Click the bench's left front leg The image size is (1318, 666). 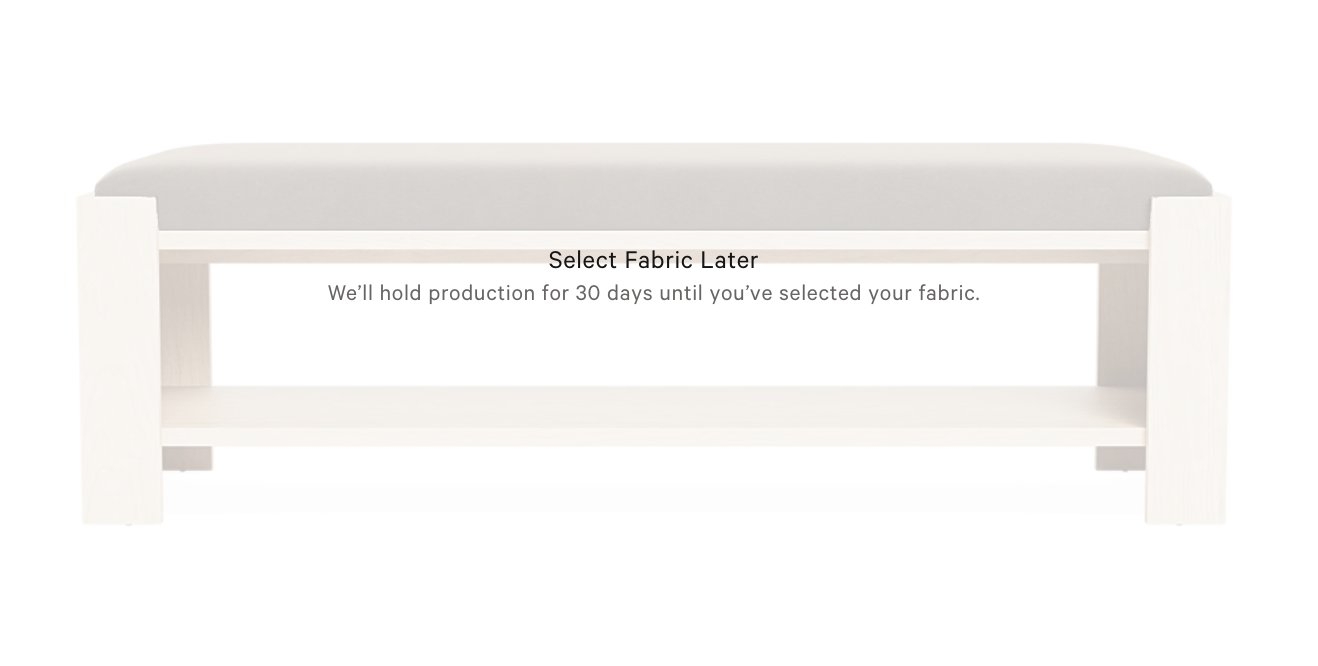coord(120,360)
